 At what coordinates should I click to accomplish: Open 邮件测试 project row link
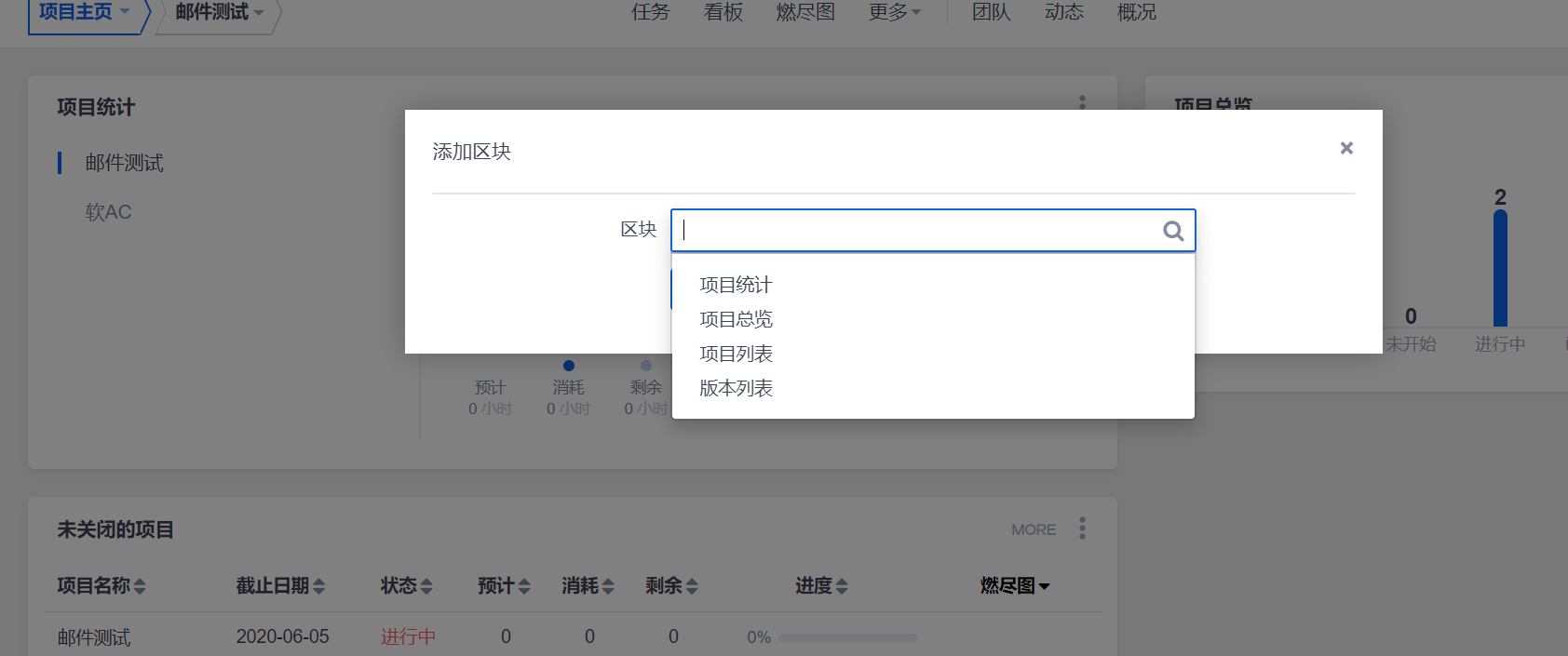click(x=93, y=637)
